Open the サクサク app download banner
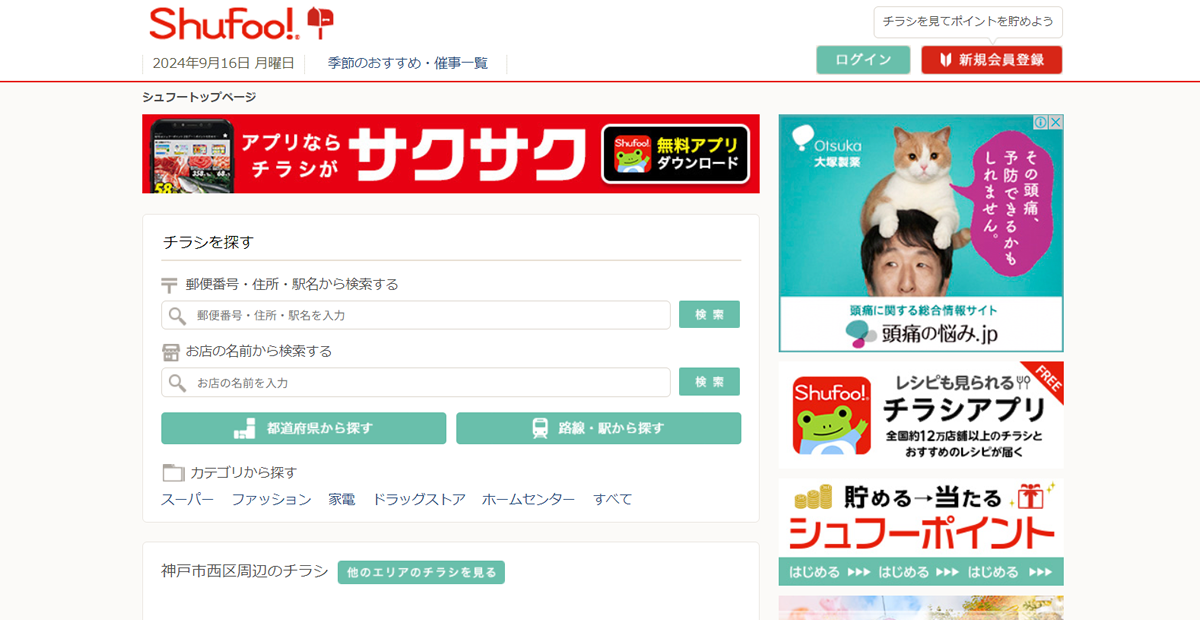The width and height of the screenshot is (1200, 620). click(x=451, y=154)
